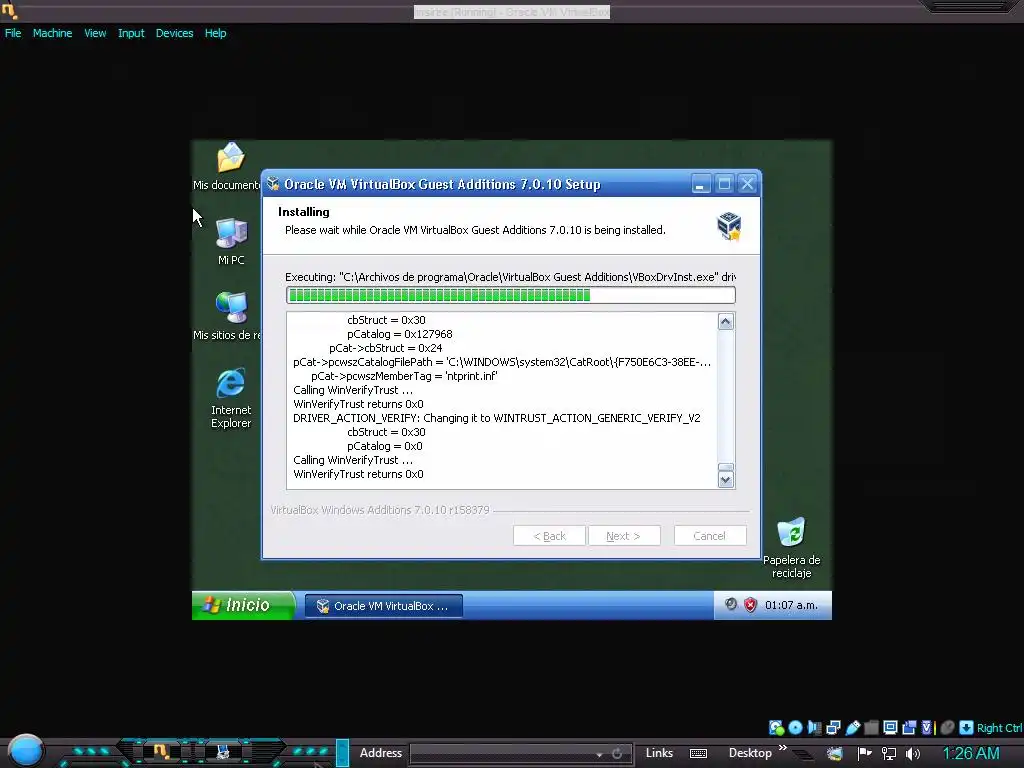Click the second host taskbar app icon

(x=223, y=752)
